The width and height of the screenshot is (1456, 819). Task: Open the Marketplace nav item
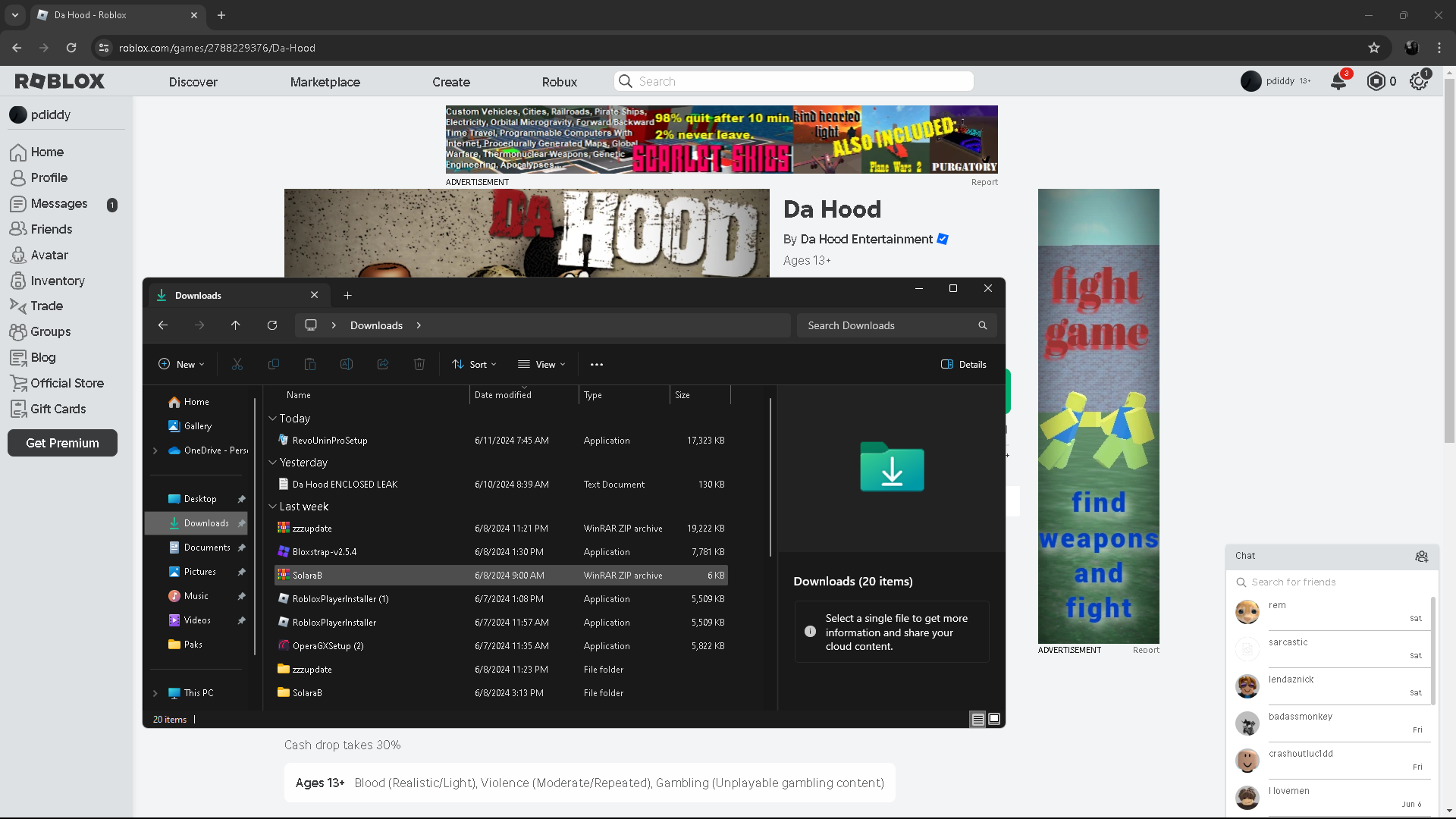(x=325, y=82)
